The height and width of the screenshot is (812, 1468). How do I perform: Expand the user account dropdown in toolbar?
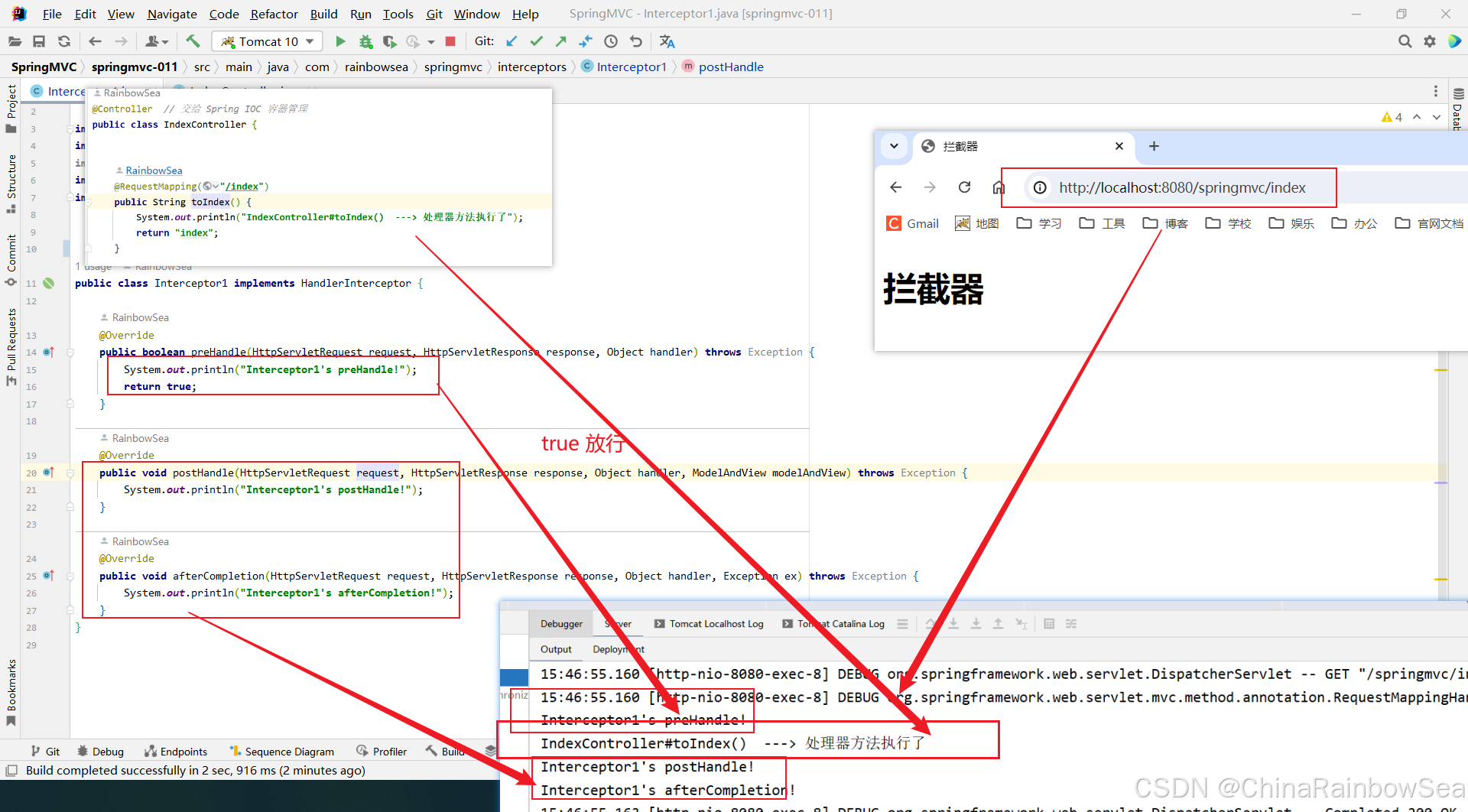pyautogui.click(x=157, y=41)
